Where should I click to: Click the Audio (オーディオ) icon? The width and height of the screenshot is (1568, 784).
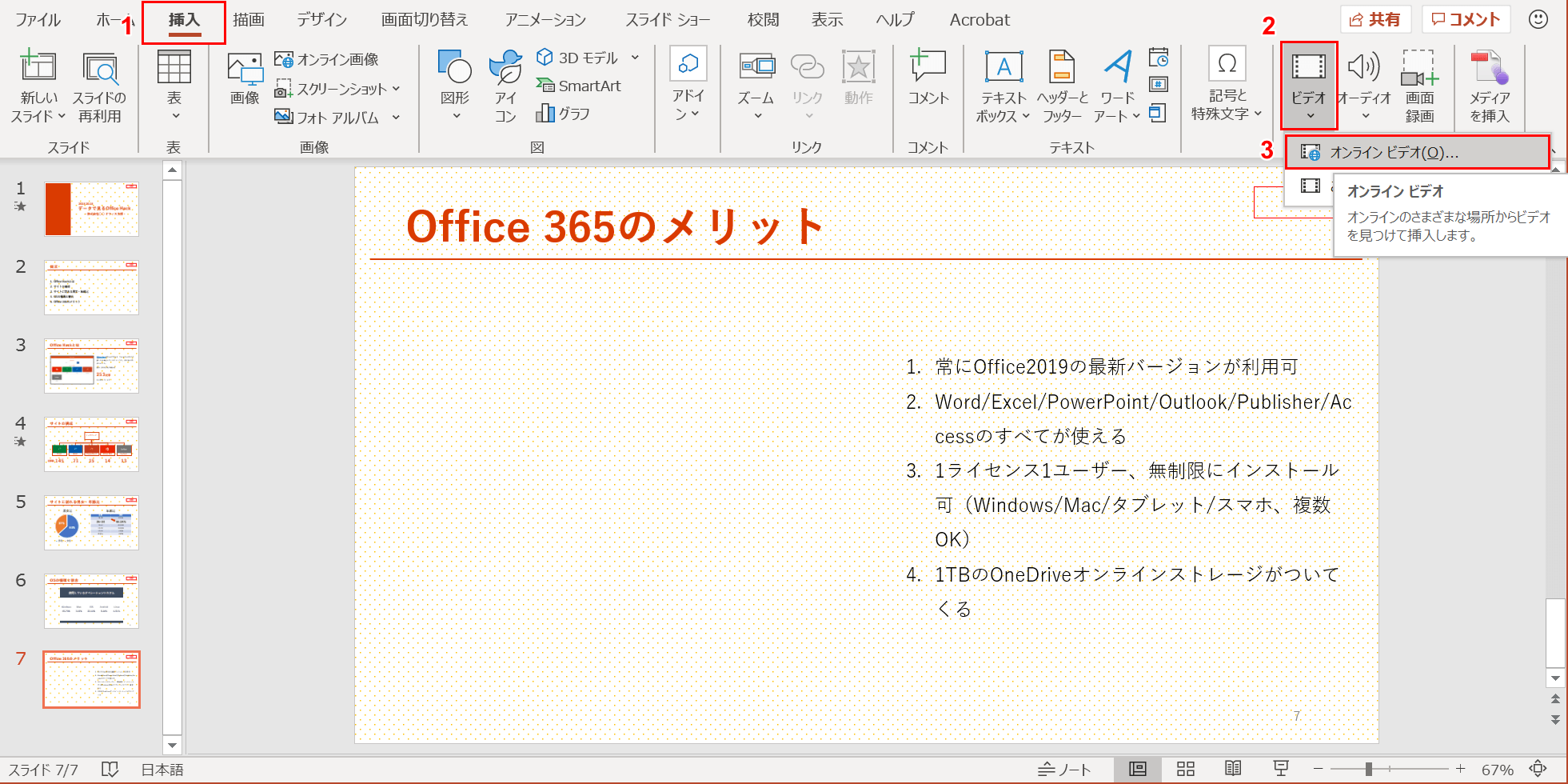click(1364, 67)
